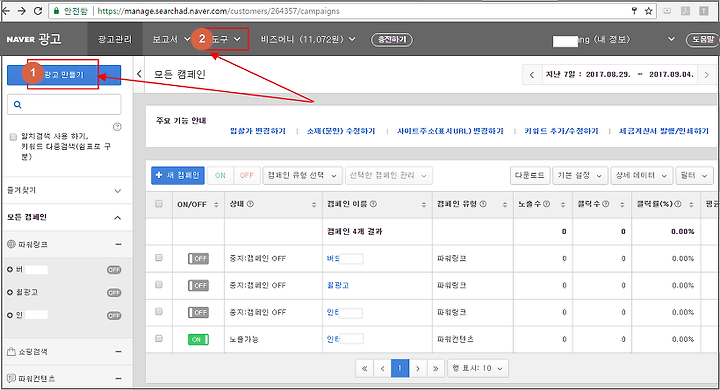Open the 세금계산서 발행/인쇄하기 link
Viewport: 720px width, 390px height.
click(664, 131)
